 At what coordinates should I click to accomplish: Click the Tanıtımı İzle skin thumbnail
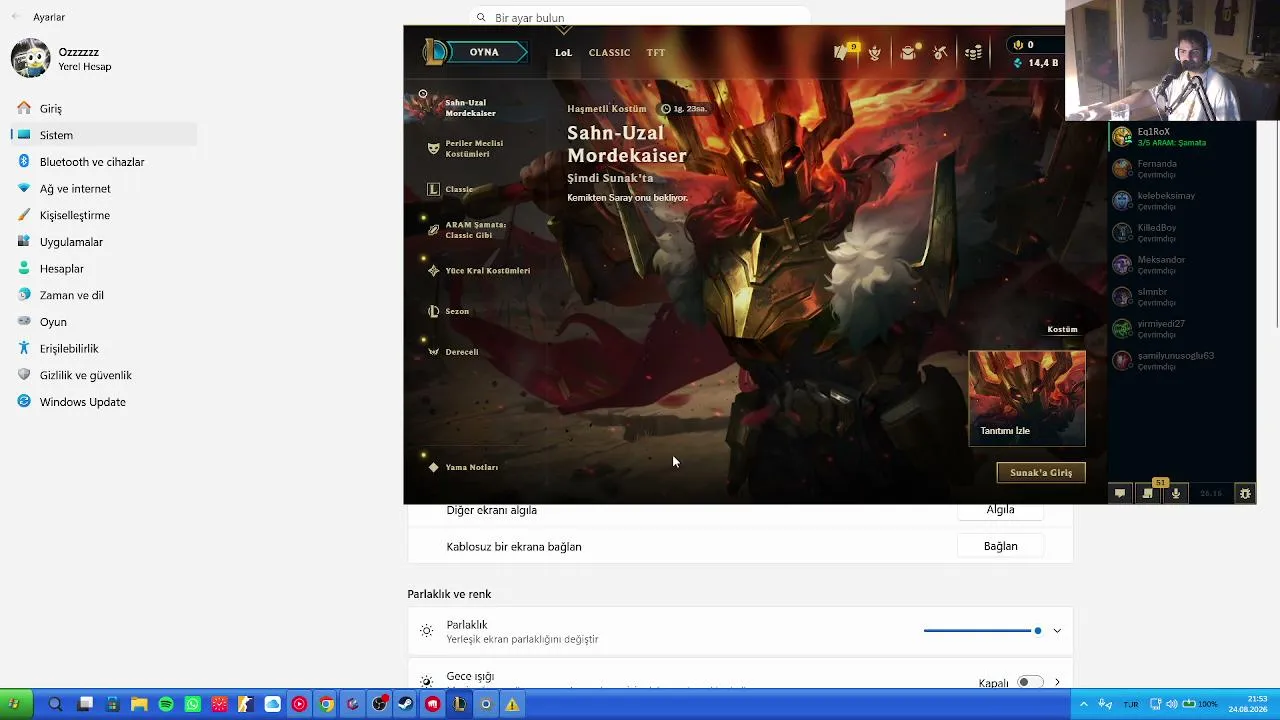coord(1027,398)
